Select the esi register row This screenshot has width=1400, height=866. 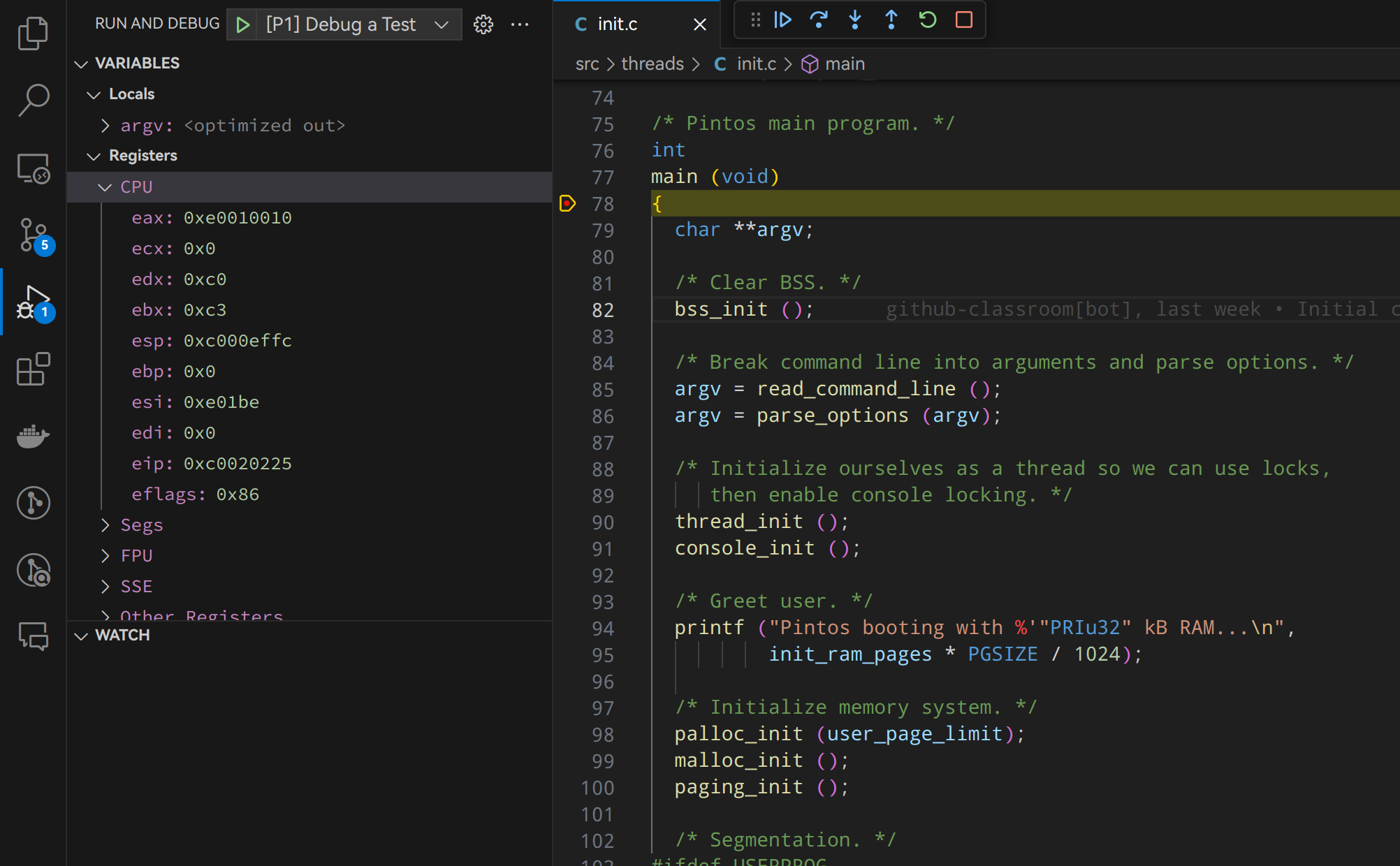pyautogui.click(x=309, y=402)
